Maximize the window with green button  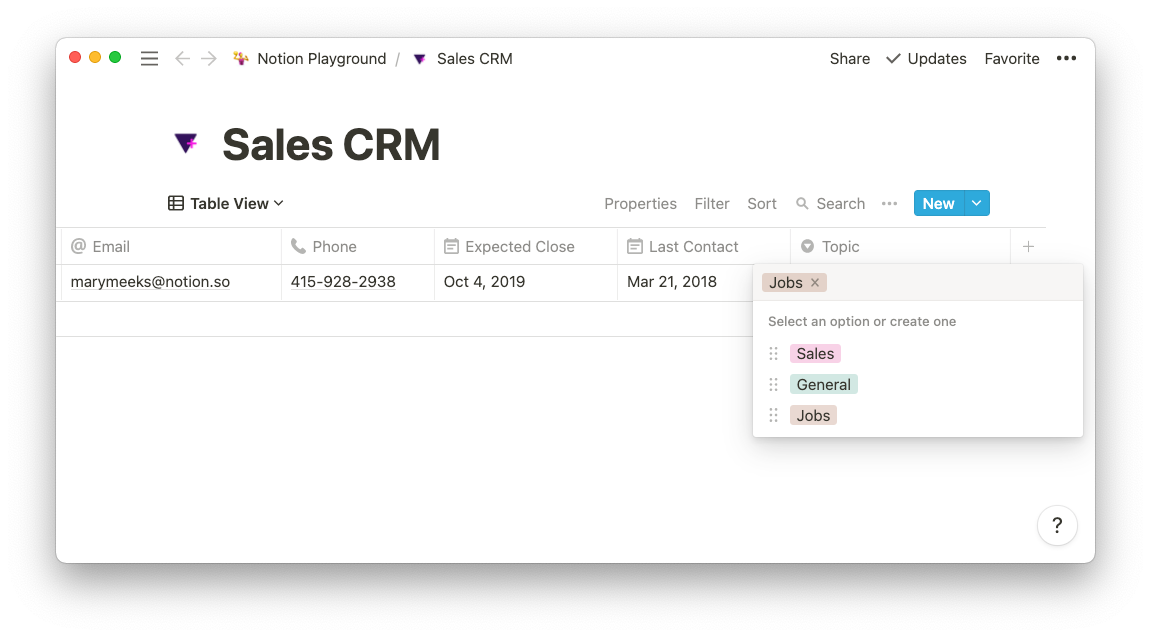(x=115, y=57)
